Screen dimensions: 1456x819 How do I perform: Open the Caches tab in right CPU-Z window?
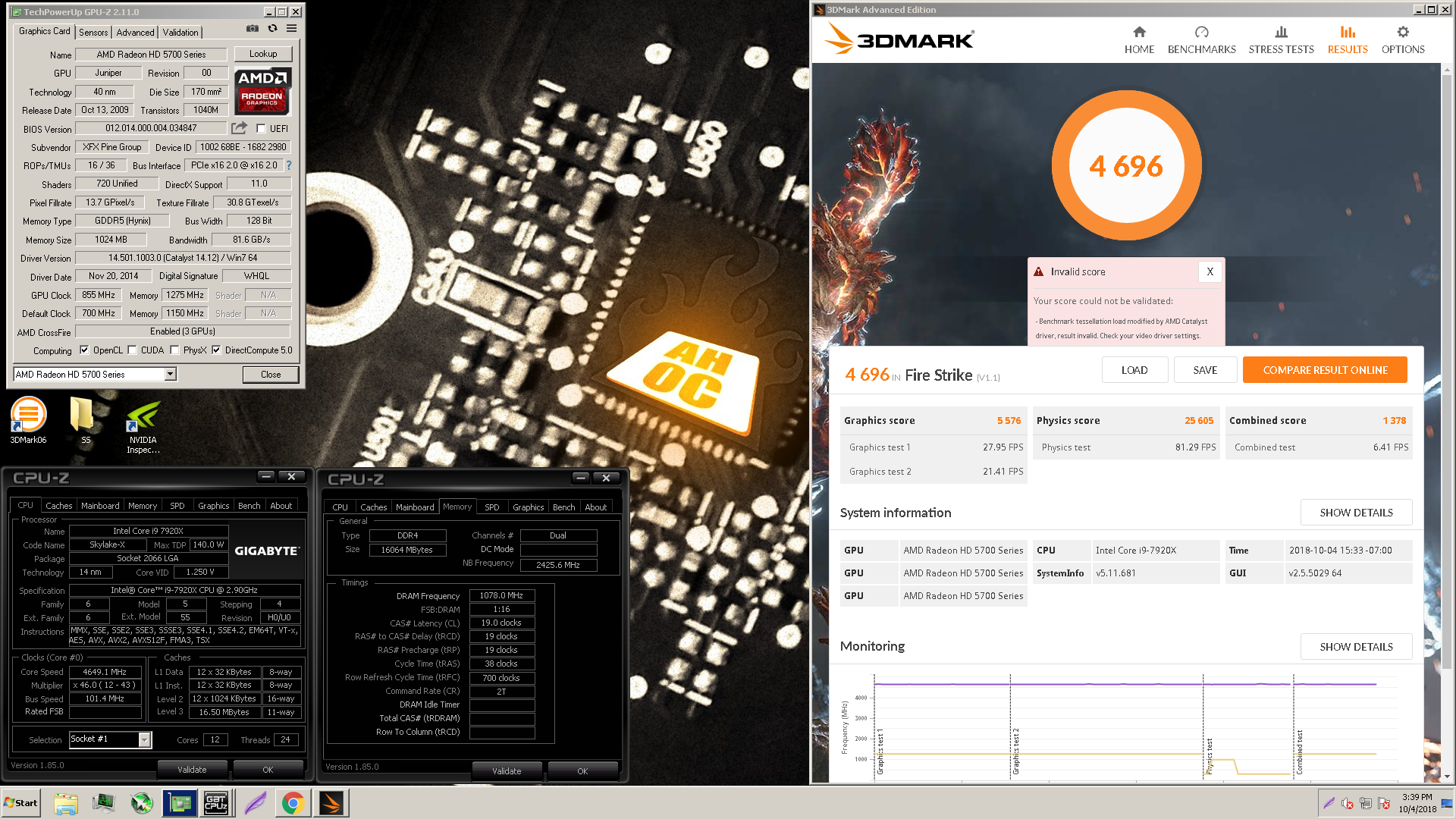pyautogui.click(x=373, y=507)
